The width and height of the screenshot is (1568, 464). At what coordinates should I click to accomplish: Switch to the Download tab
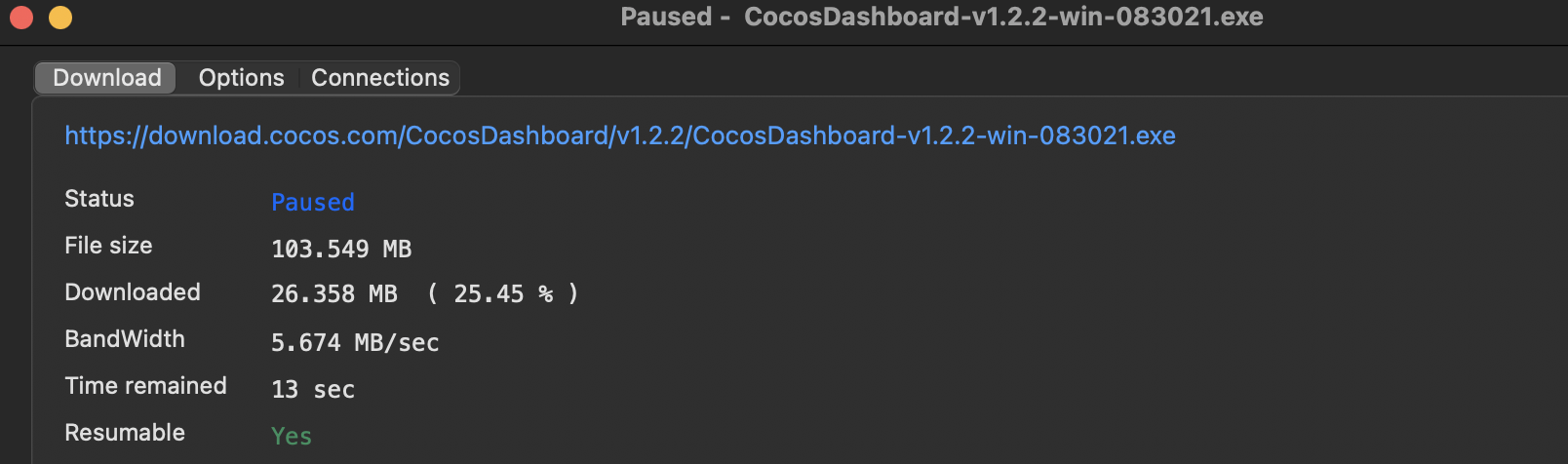(x=106, y=78)
